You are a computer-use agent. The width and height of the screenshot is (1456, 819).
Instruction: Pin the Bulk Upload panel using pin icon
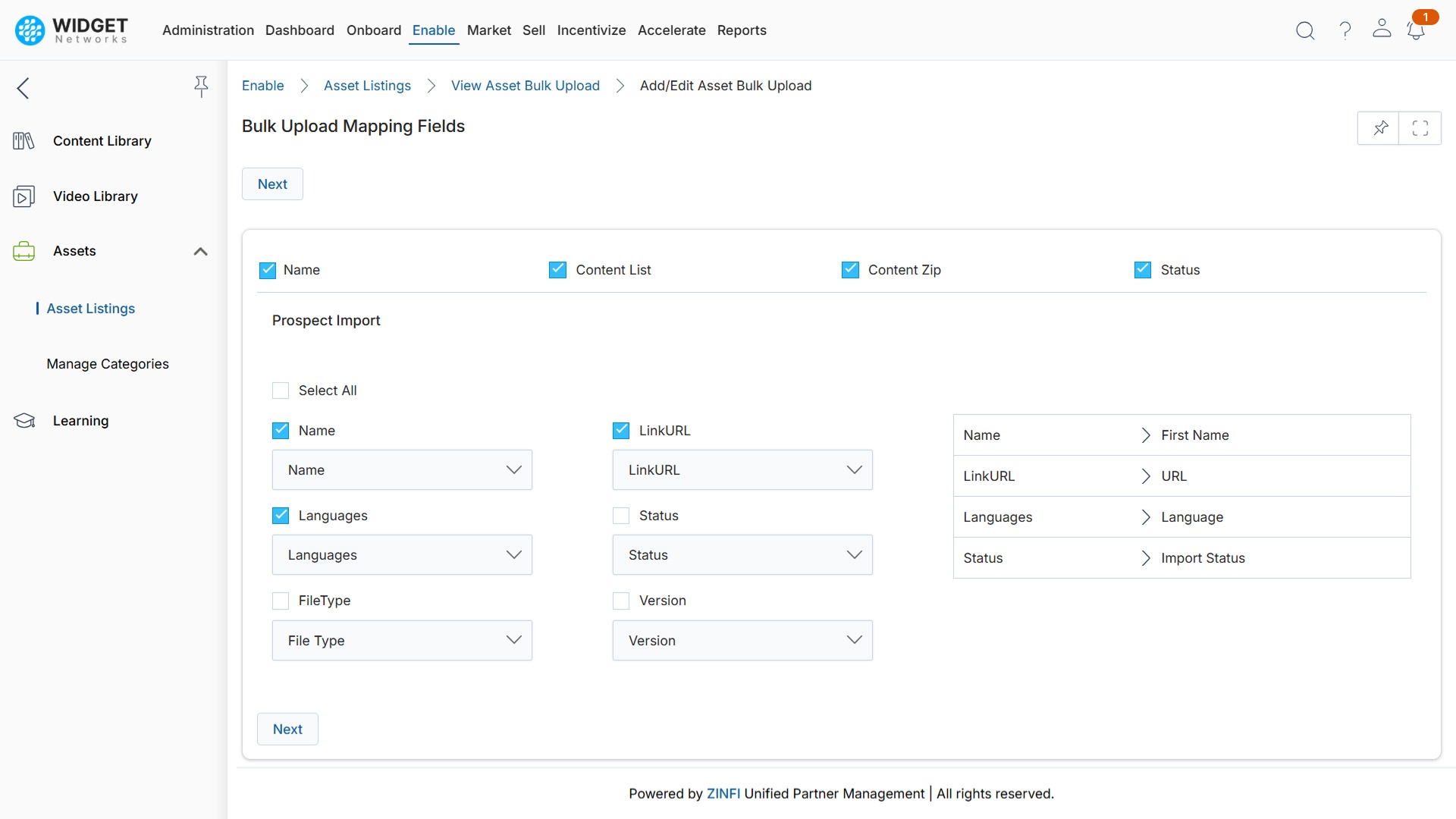1380,128
